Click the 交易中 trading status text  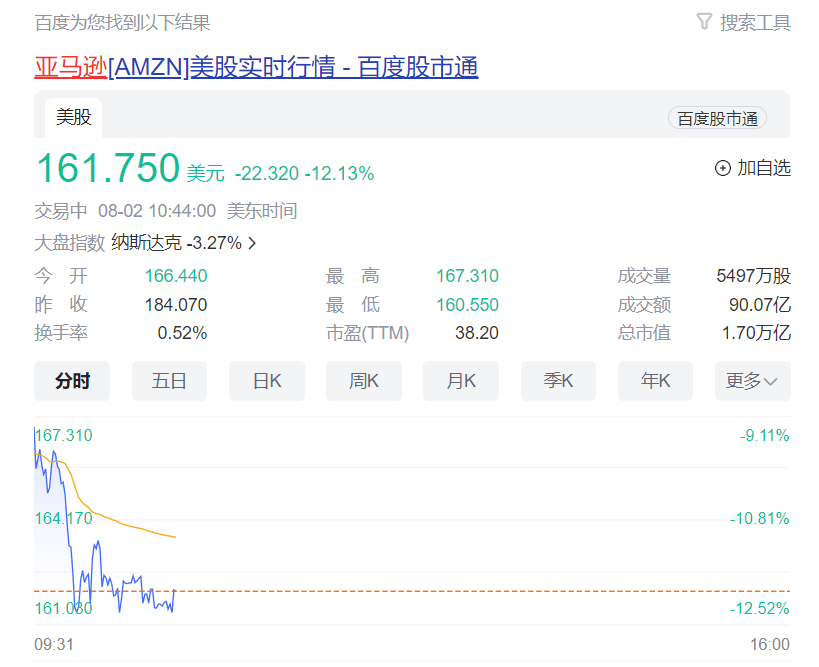[x=61, y=211]
